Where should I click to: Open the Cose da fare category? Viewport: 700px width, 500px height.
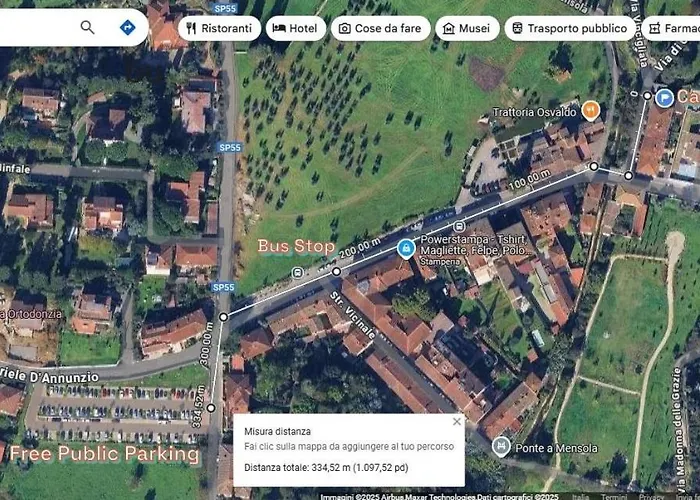pos(380,29)
